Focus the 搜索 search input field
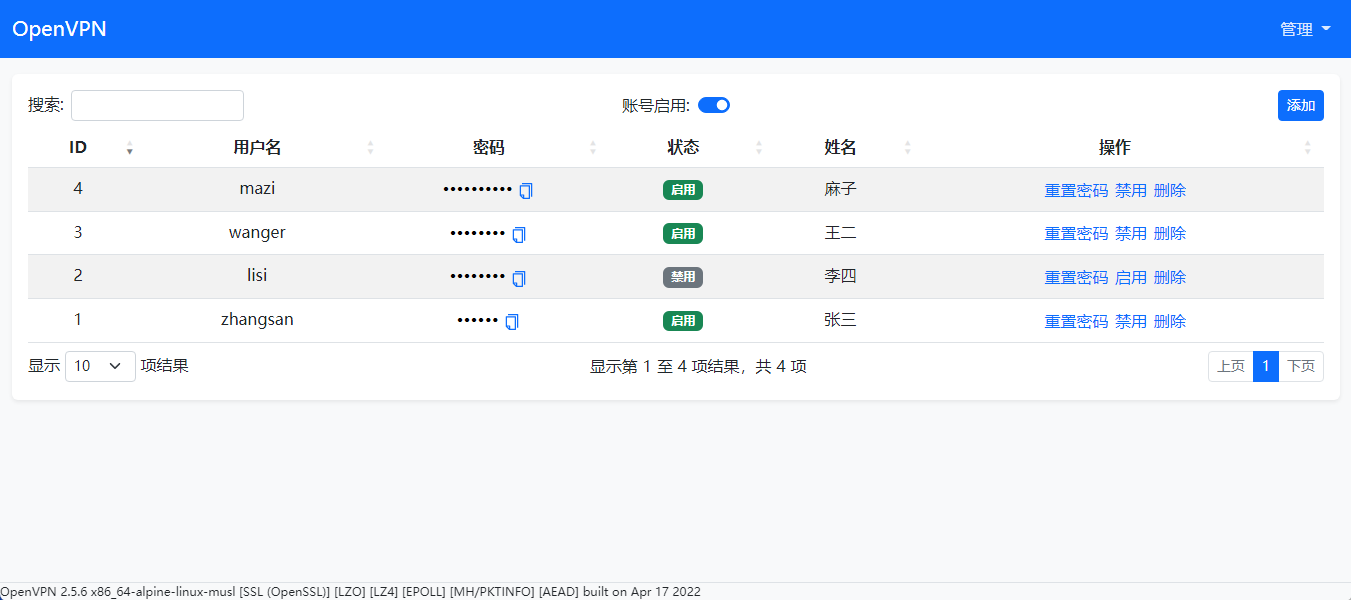 pos(157,105)
